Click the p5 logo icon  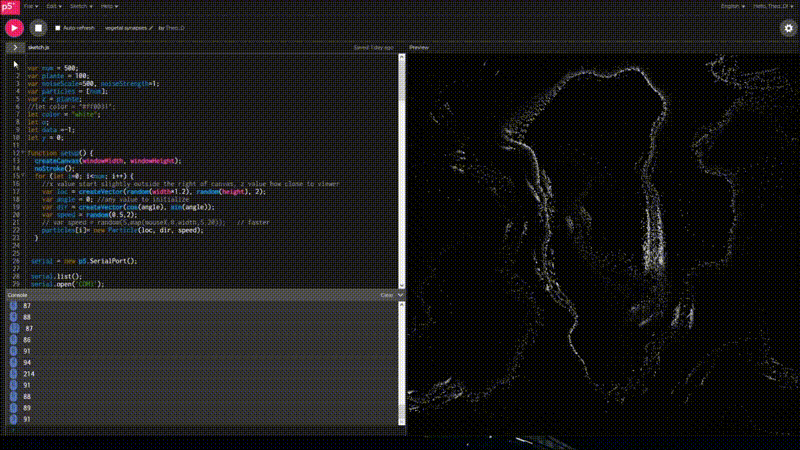8,6
